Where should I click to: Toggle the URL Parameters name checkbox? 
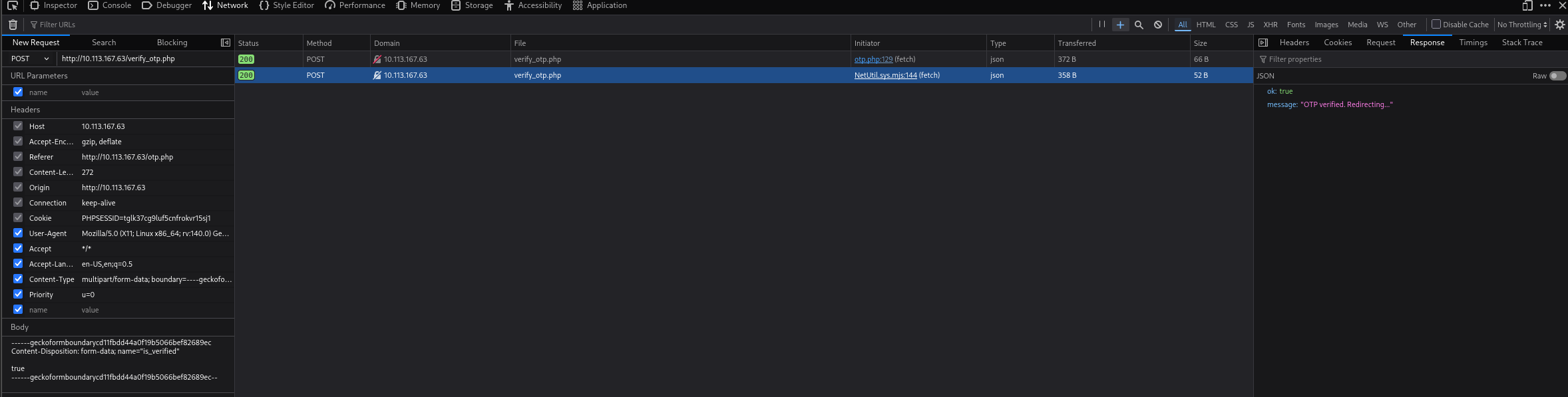pos(18,92)
